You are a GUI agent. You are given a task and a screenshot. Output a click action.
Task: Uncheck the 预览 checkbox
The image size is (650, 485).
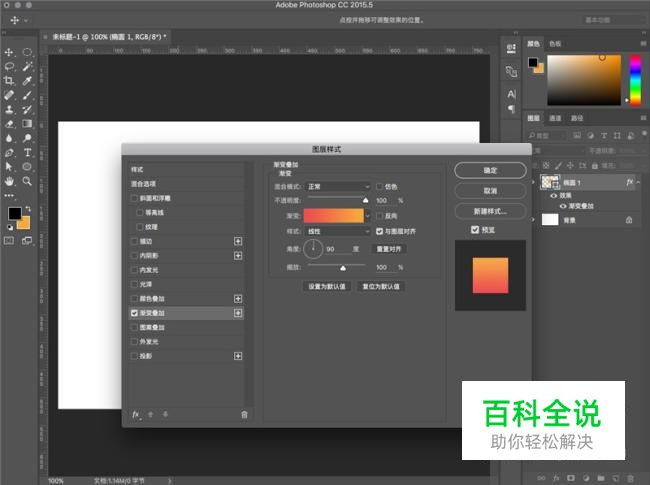tap(475, 230)
